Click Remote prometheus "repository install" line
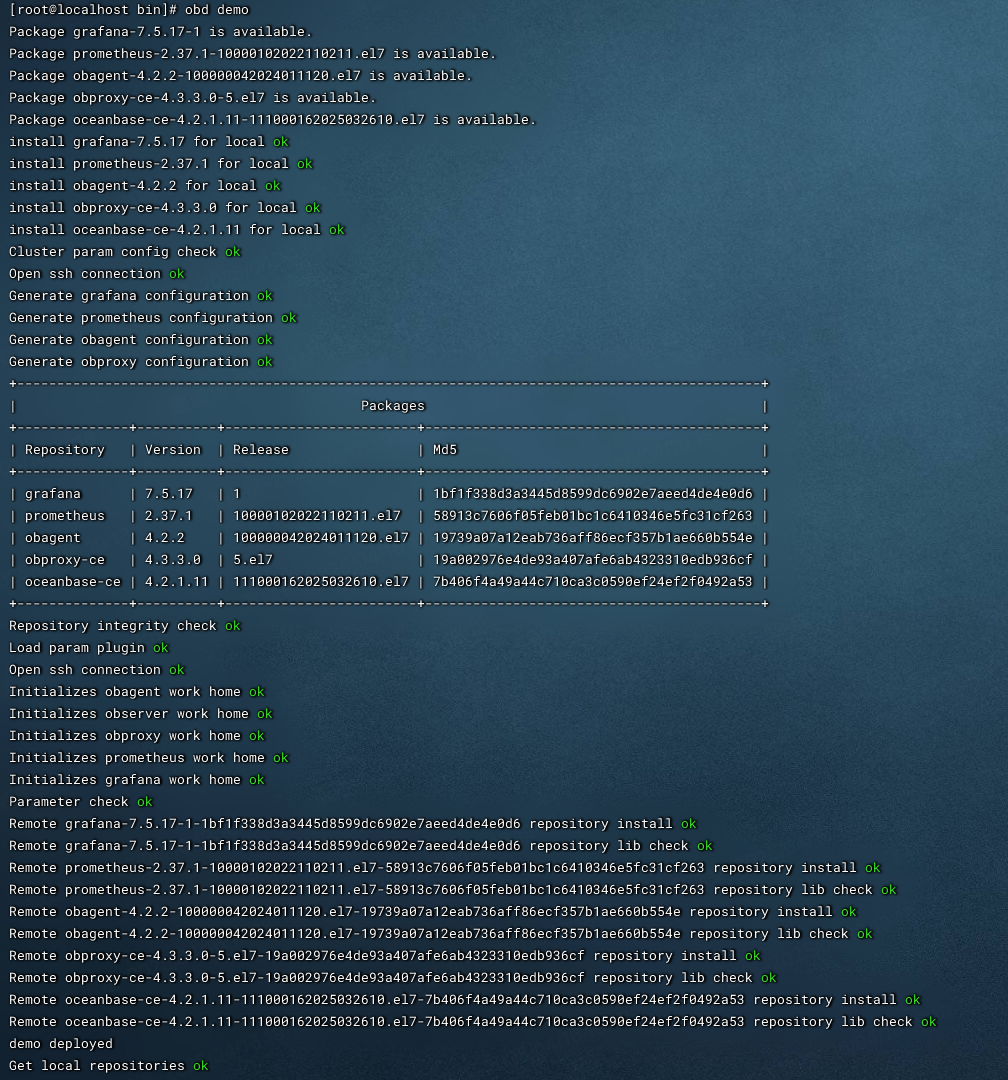This screenshot has height=1080, width=1008. coord(444,869)
